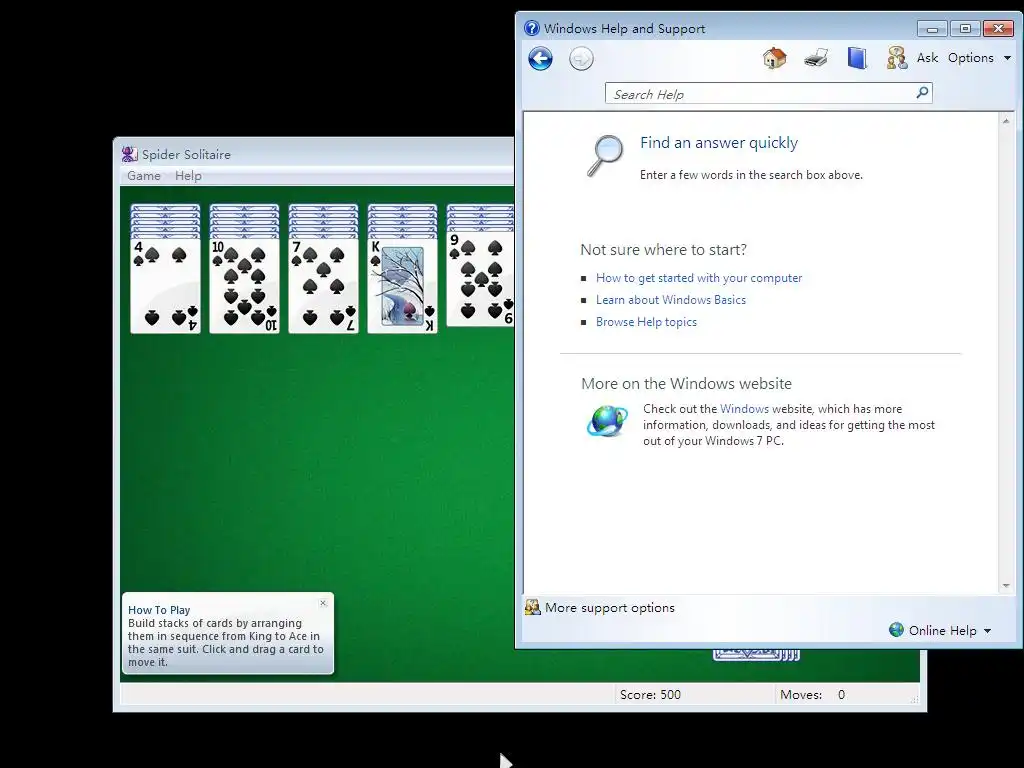Minimize the Windows Help and Support window

pyautogui.click(x=932, y=29)
